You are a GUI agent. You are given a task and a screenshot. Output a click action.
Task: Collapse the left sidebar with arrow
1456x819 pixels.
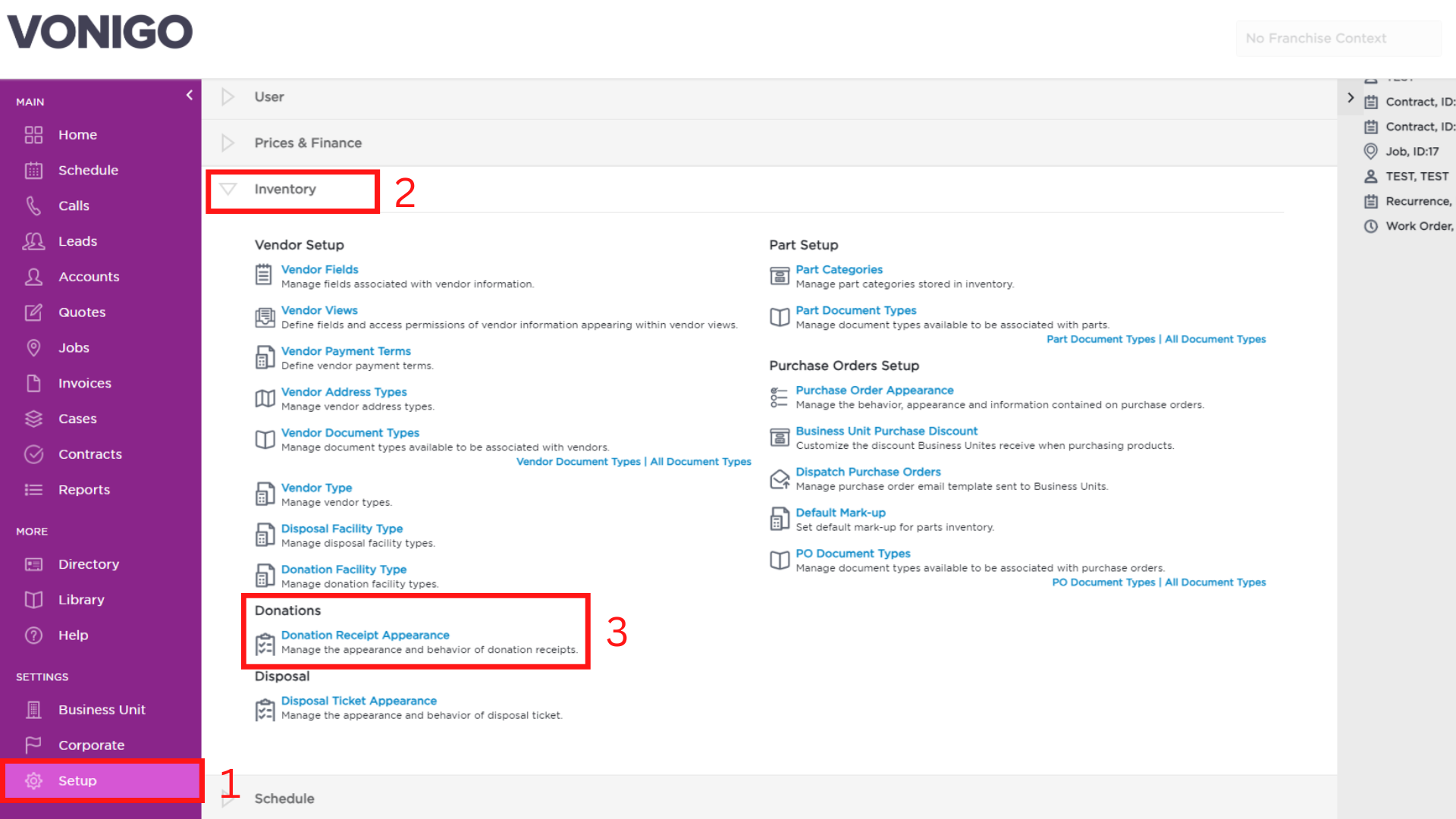190,96
